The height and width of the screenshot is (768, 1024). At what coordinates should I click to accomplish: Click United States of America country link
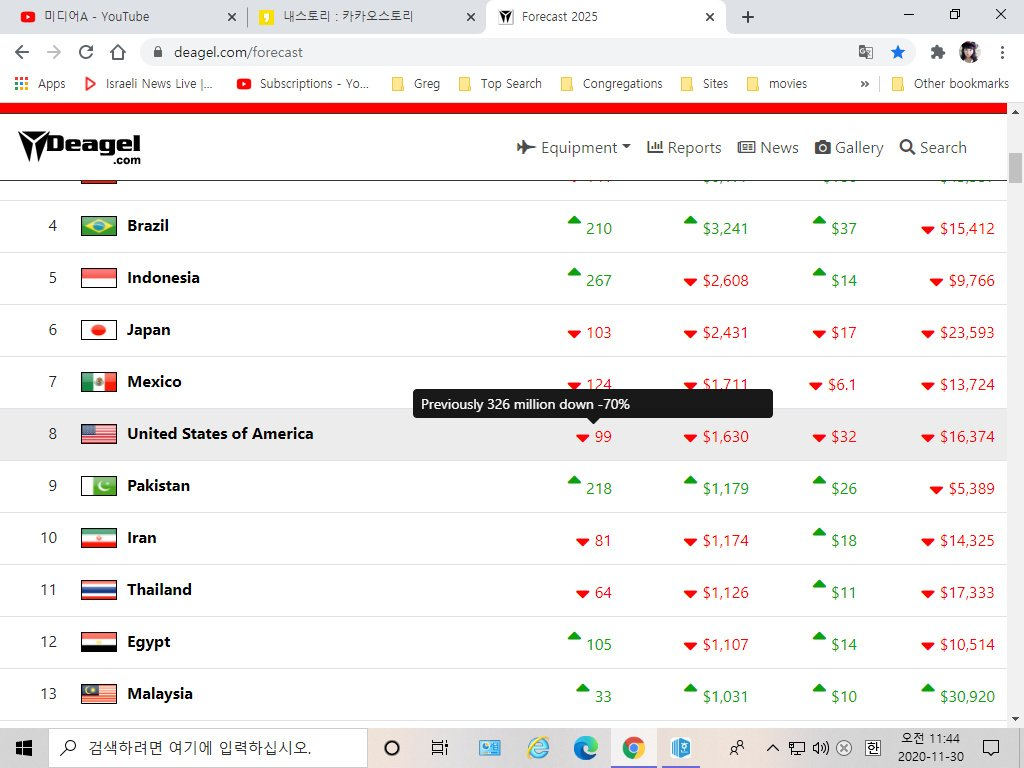click(x=220, y=434)
